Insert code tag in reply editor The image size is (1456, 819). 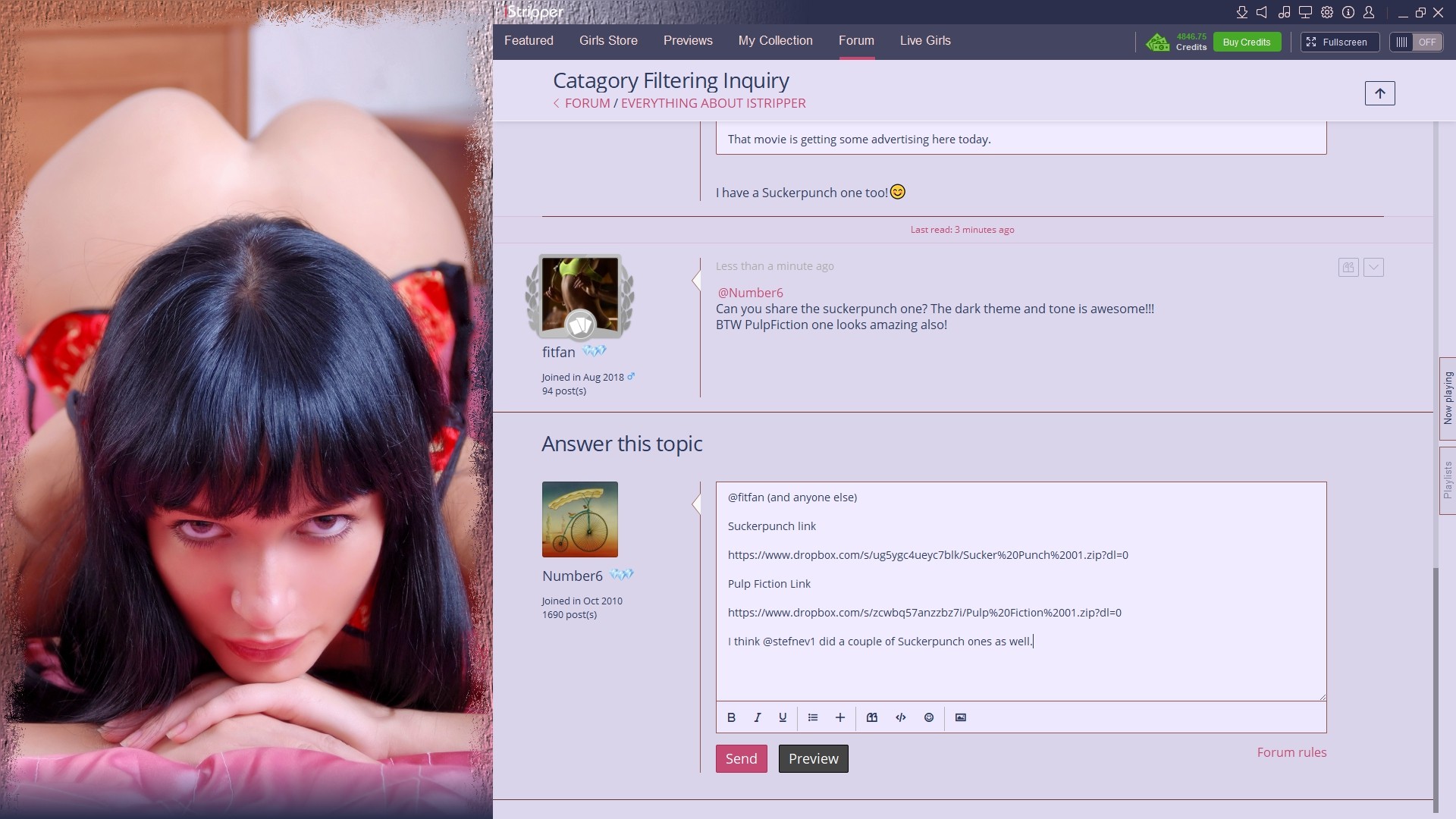tap(901, 717)
